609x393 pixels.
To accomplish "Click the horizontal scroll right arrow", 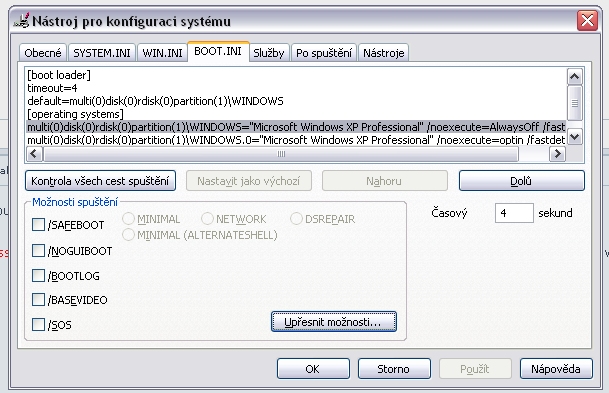I will pos(558,154).
